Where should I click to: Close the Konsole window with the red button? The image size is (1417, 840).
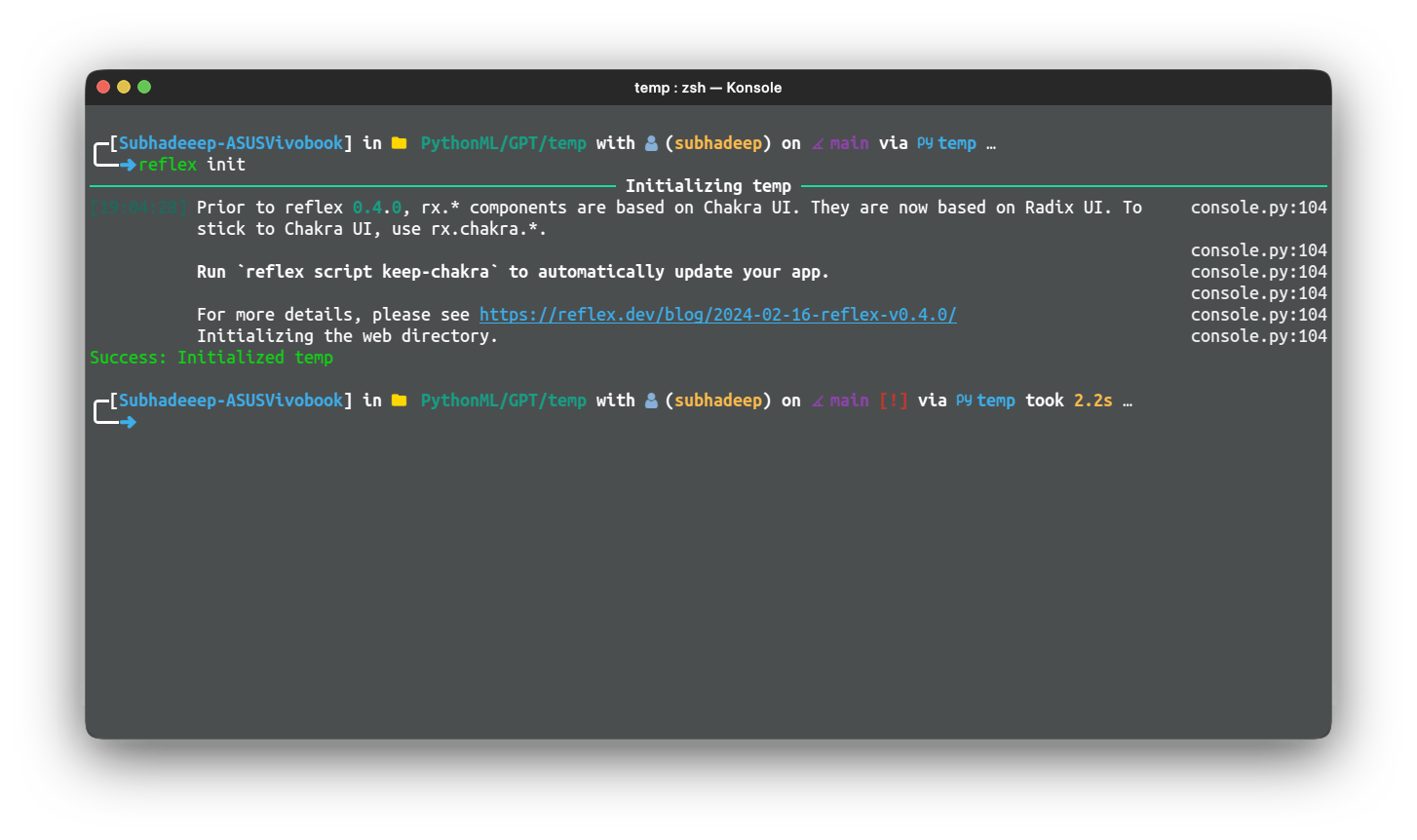tap(103, 87)
